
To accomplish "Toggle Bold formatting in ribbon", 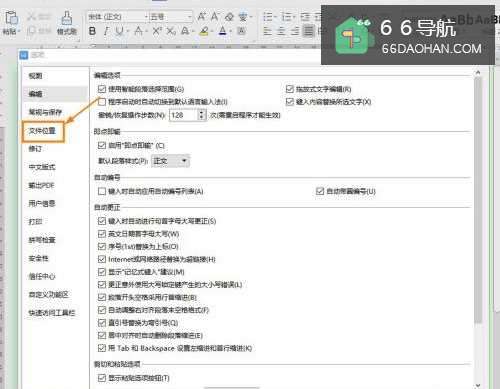I will click(93, 31).
